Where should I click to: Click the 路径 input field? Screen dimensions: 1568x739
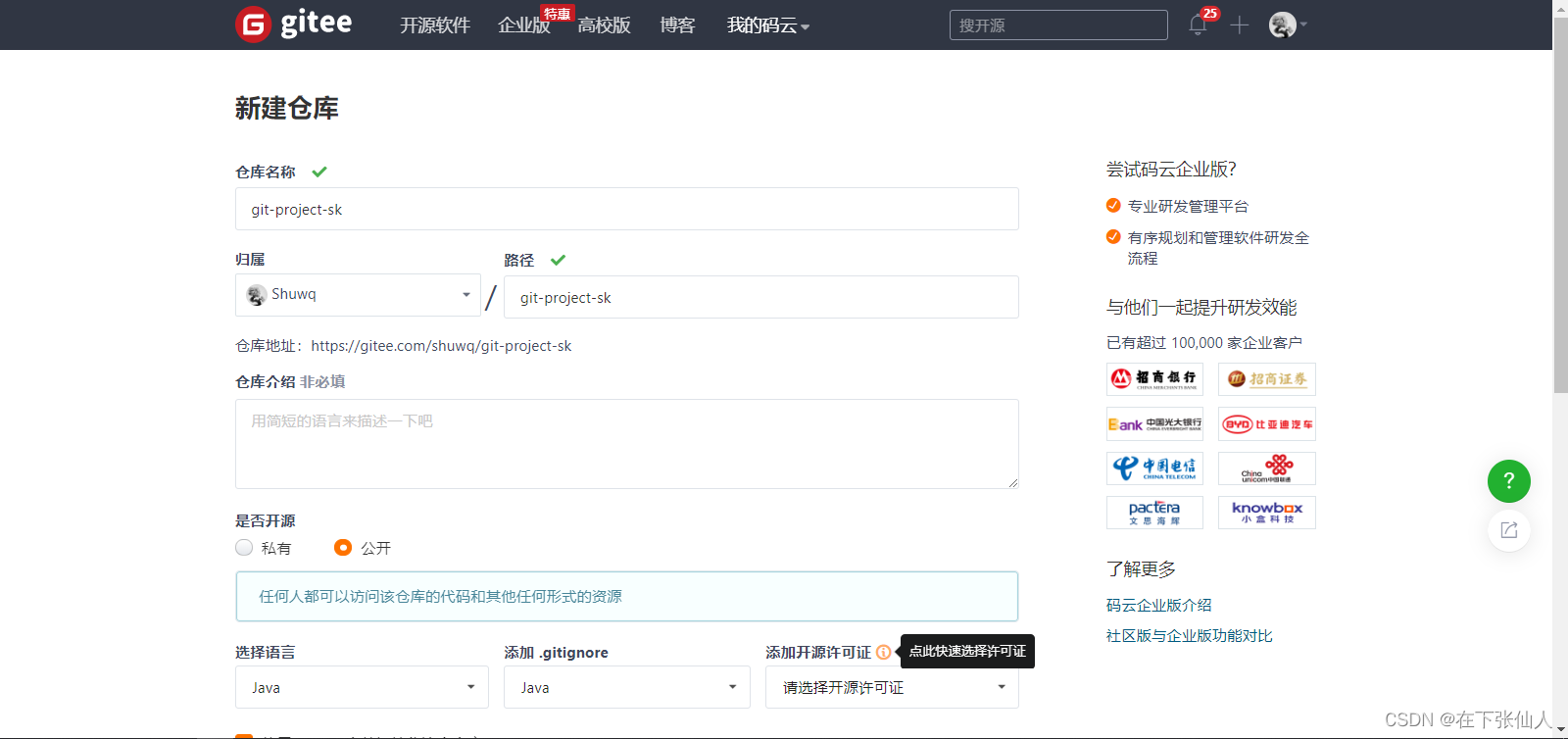coord(761,297)
